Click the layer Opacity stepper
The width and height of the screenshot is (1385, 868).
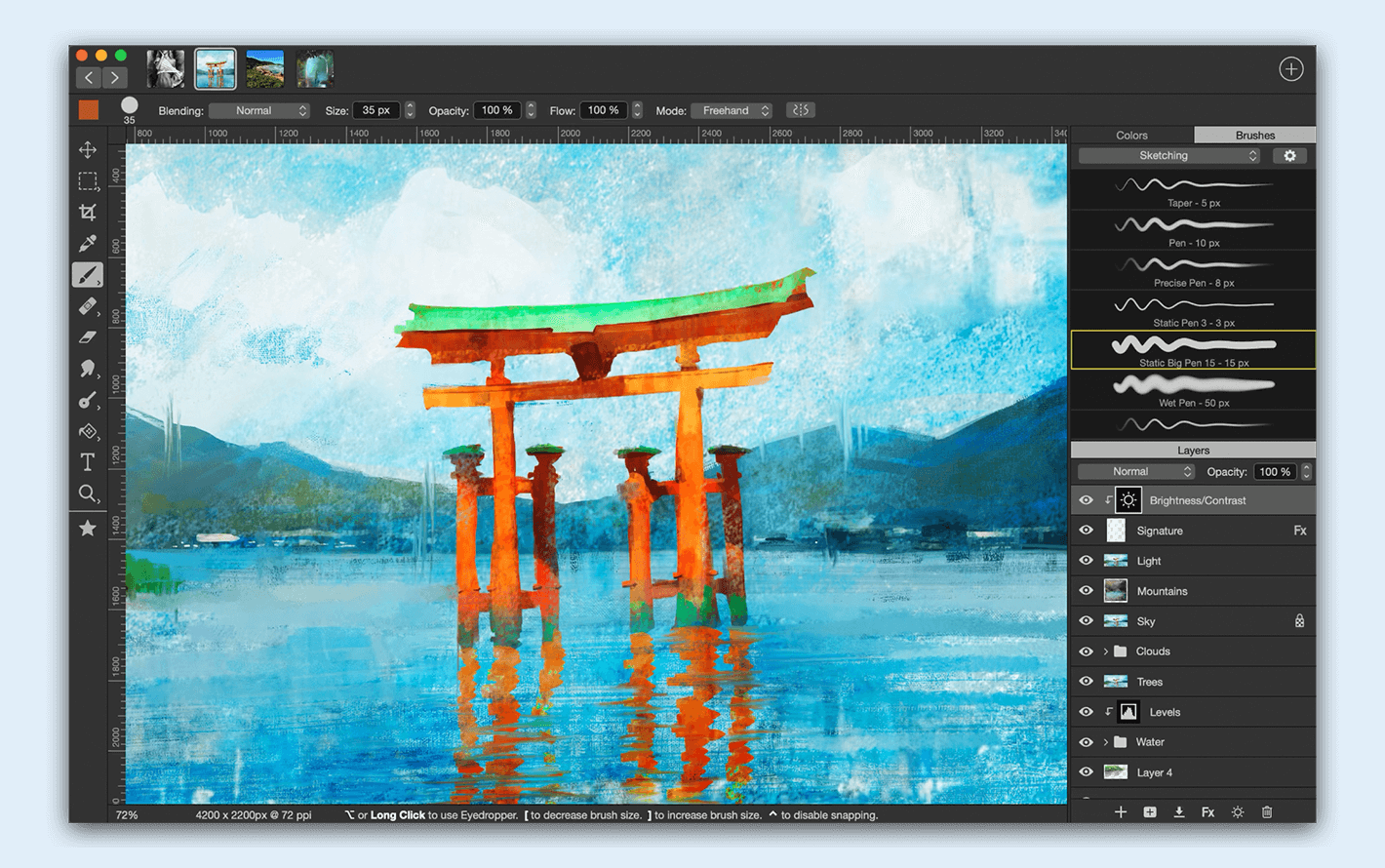coord(1306,472)
